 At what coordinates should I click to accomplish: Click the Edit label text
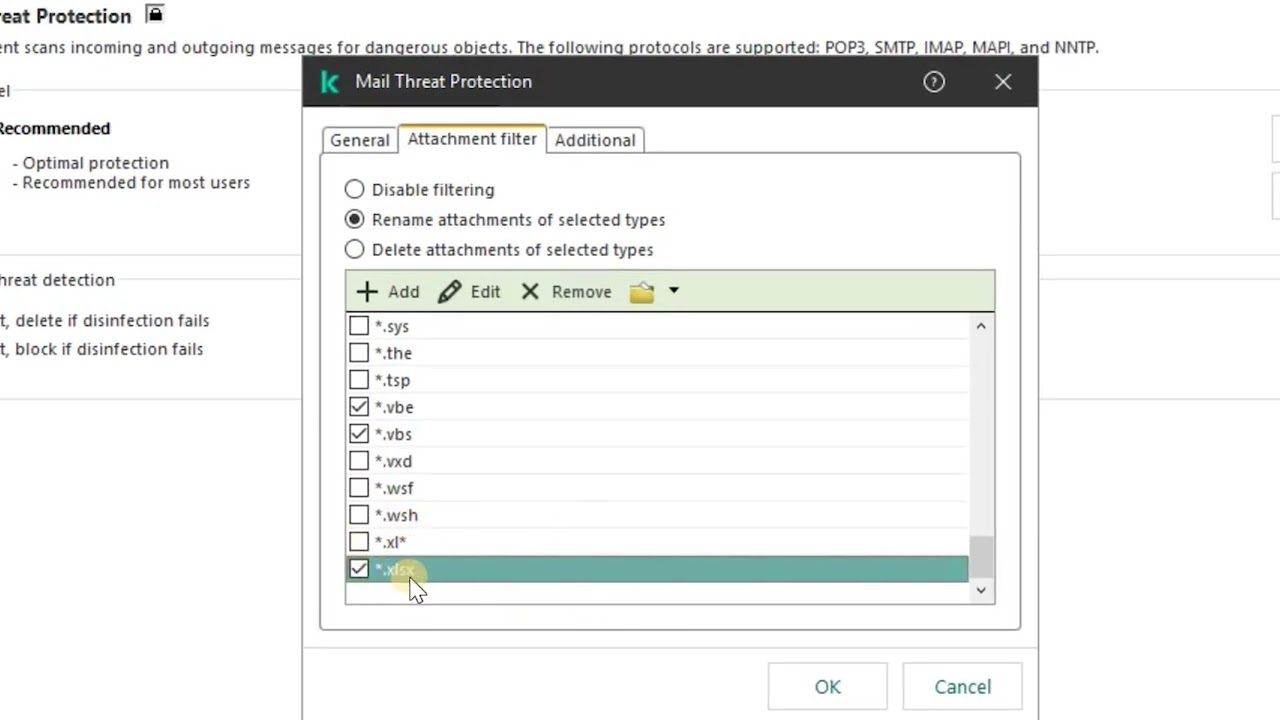pyautogui.click(x=485, y=292)
